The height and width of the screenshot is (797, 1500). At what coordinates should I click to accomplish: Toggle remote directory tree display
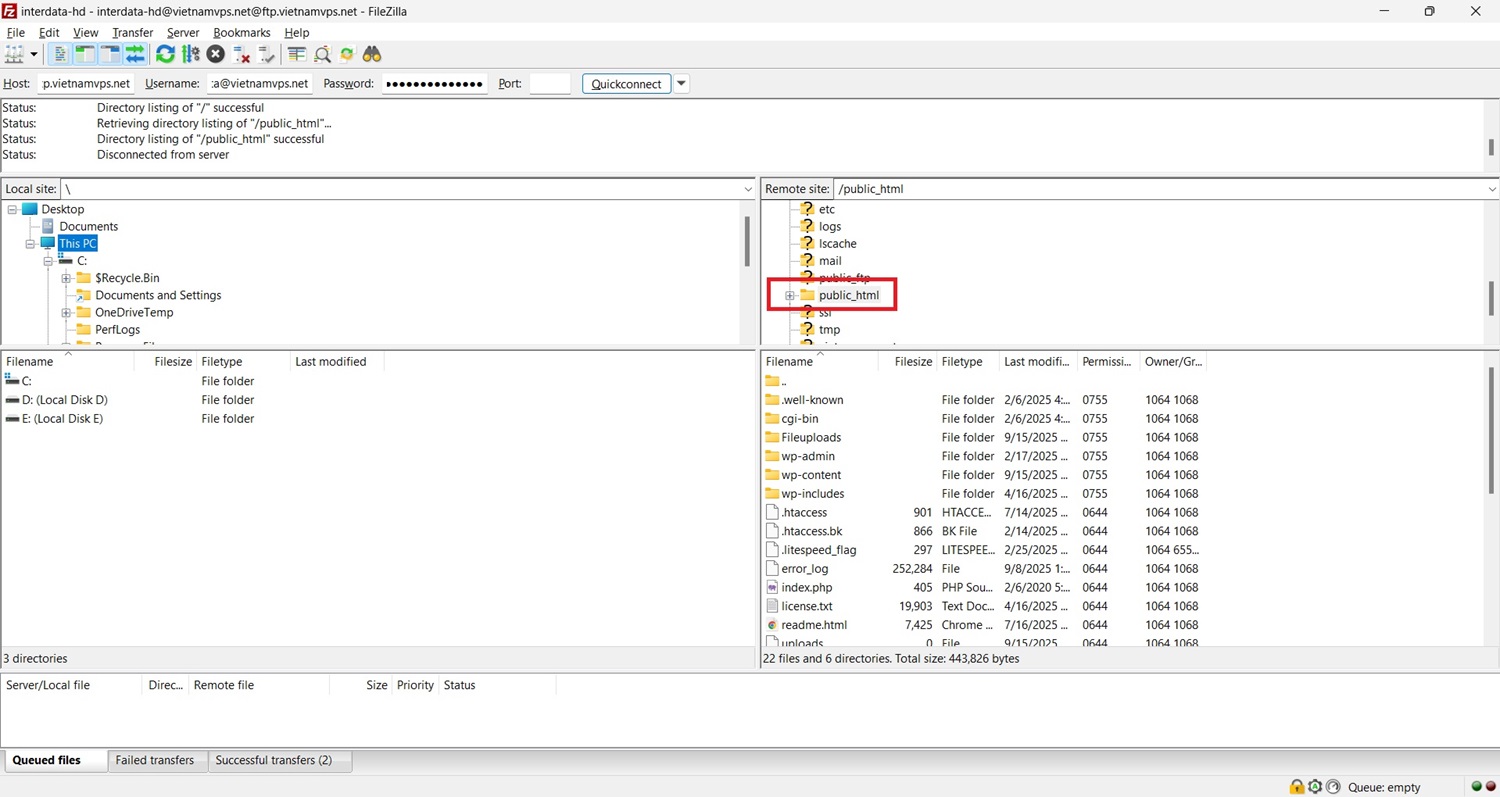click(x=109, y=54)
